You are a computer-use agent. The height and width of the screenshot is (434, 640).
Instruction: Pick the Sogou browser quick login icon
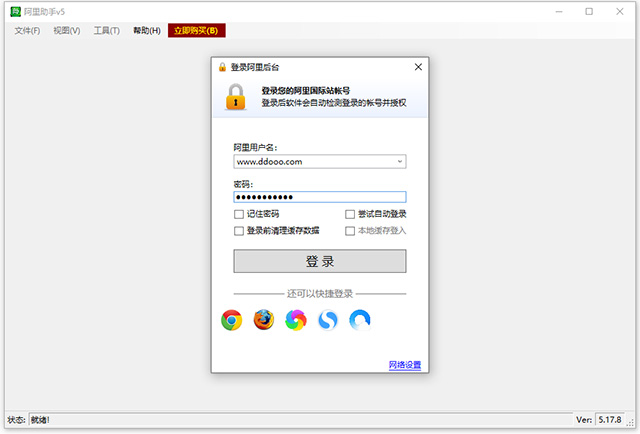tap(328, 320)
